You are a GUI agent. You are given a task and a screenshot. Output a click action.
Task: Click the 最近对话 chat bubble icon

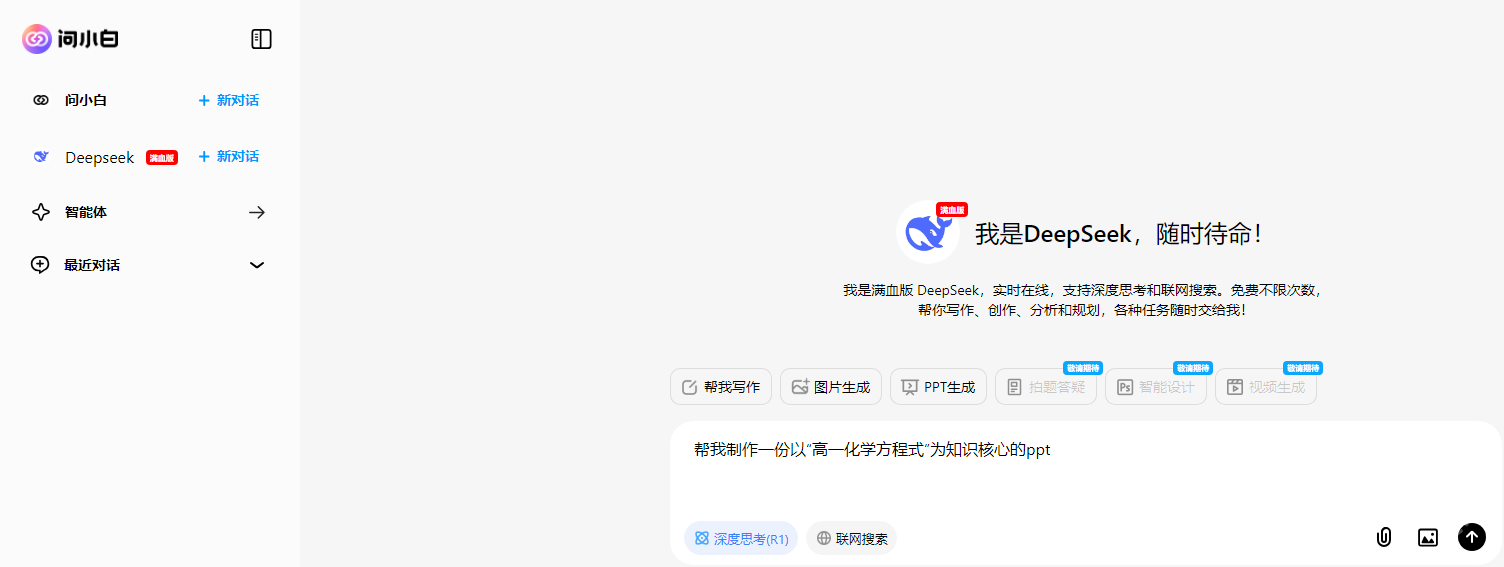coord(40,265)
